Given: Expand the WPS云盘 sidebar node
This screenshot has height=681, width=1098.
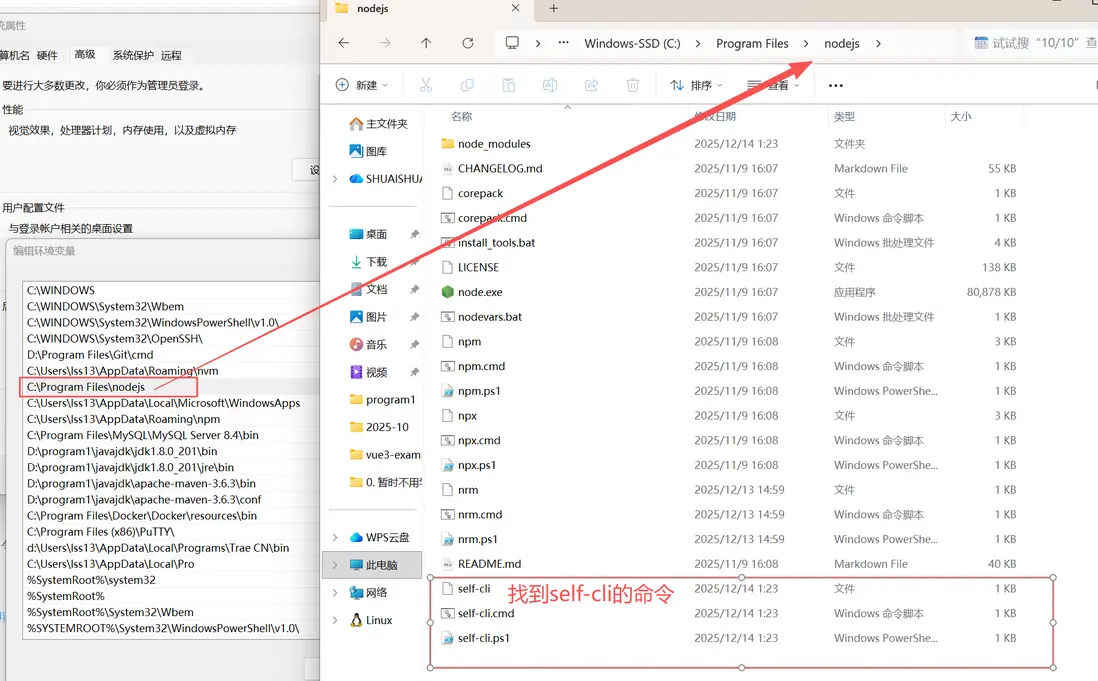Looking at the screenshot, I should point(335,538).
